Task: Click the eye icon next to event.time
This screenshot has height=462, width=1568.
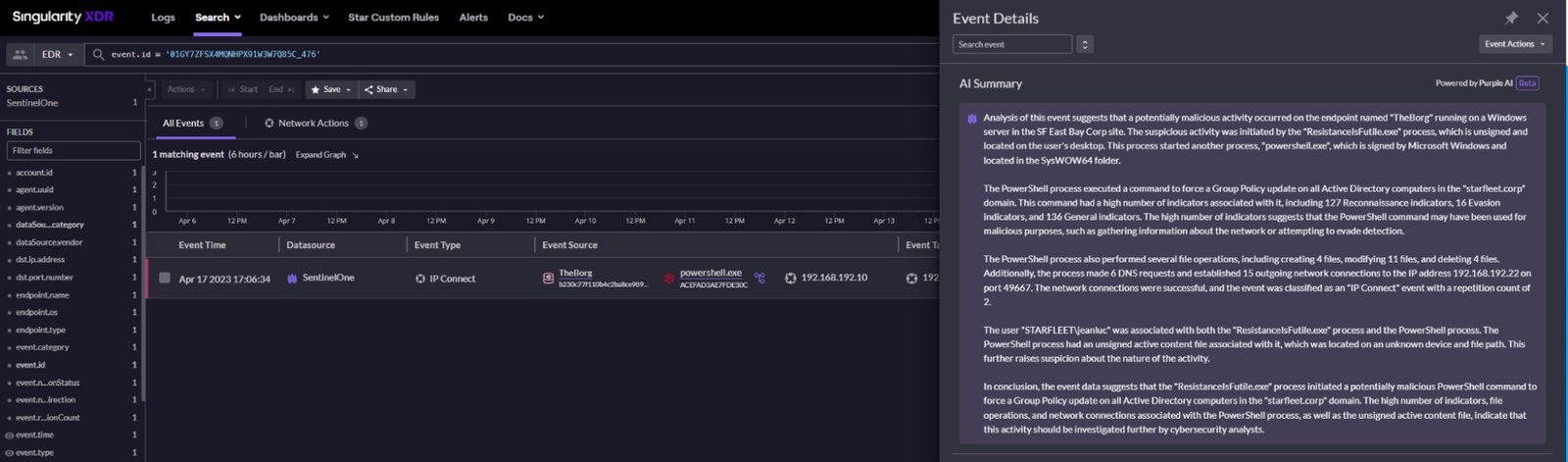Action: (9, 436)
